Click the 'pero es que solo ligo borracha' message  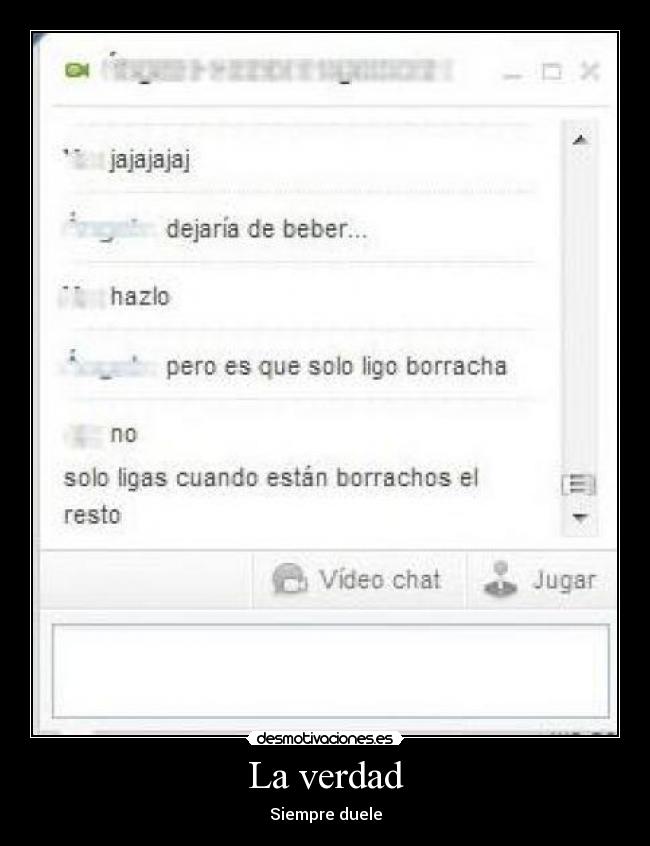tap(337, 367)
